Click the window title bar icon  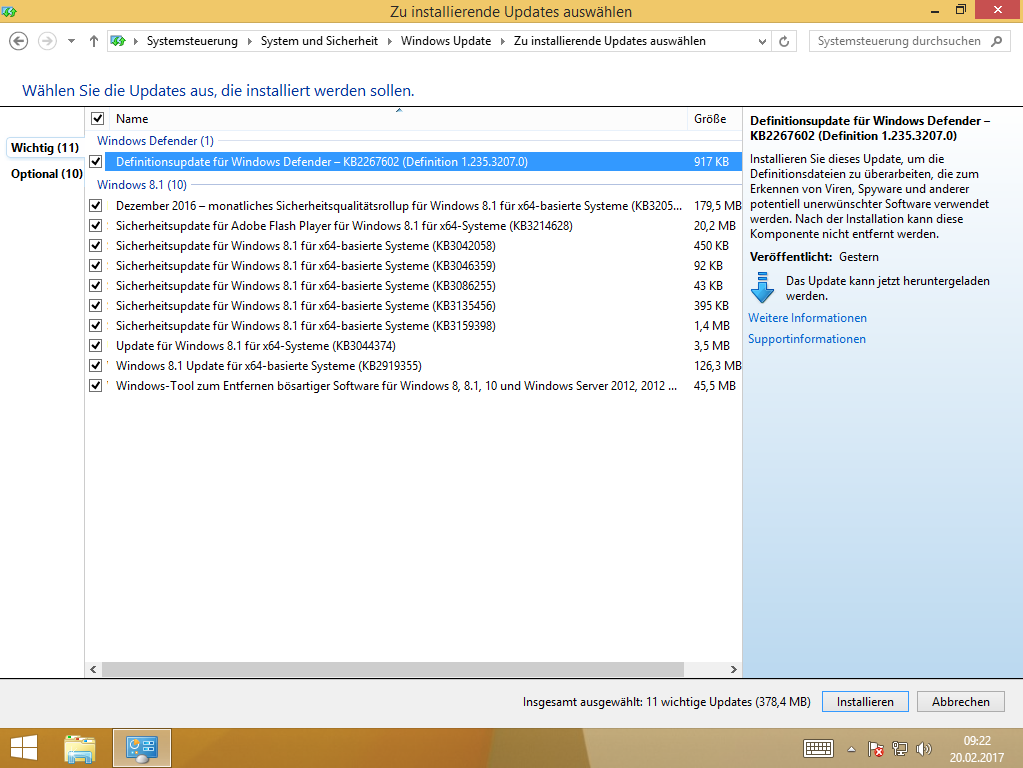tap(9, 11)
